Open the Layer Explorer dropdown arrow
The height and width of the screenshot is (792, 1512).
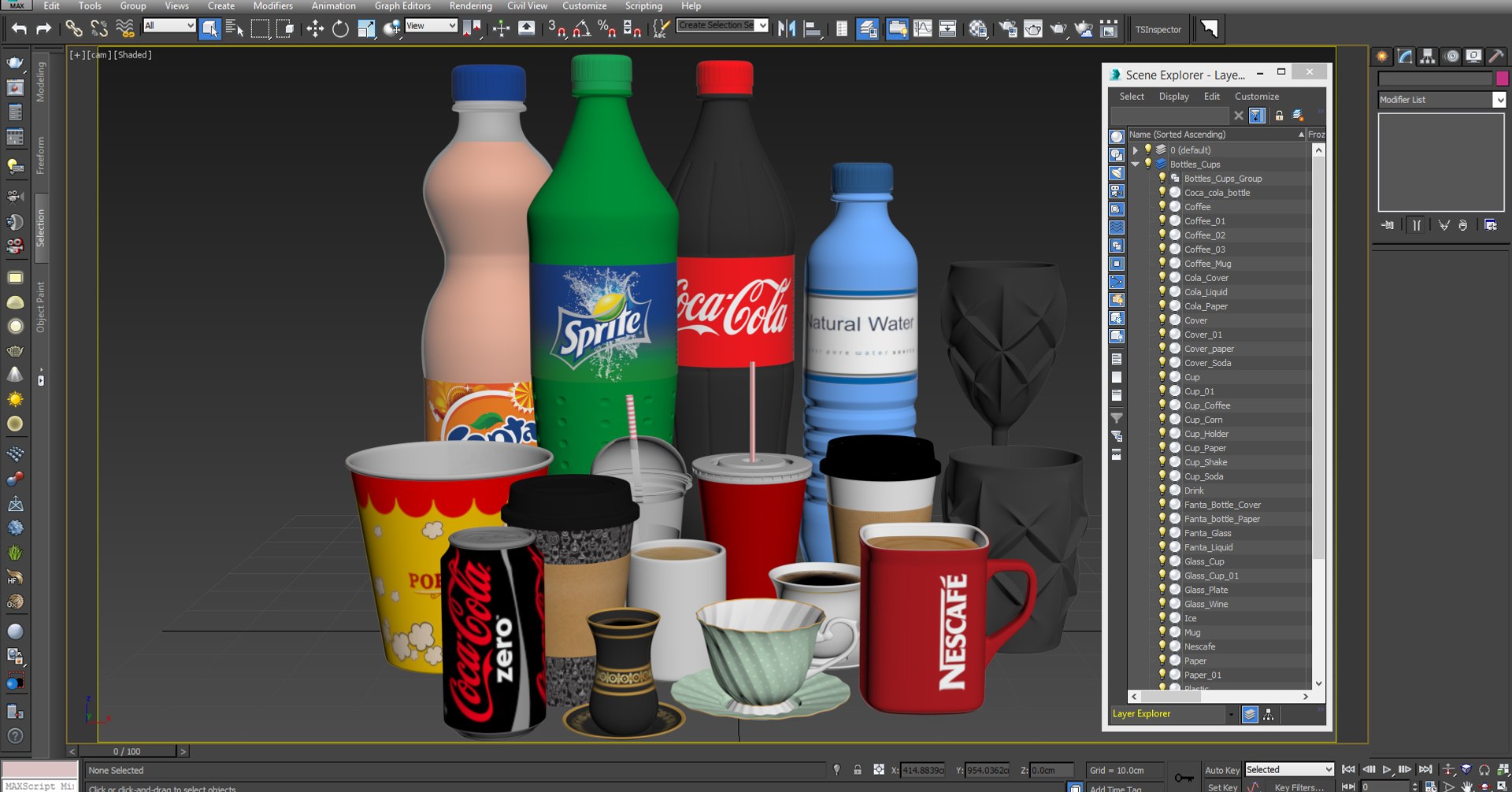[1231, 714]
